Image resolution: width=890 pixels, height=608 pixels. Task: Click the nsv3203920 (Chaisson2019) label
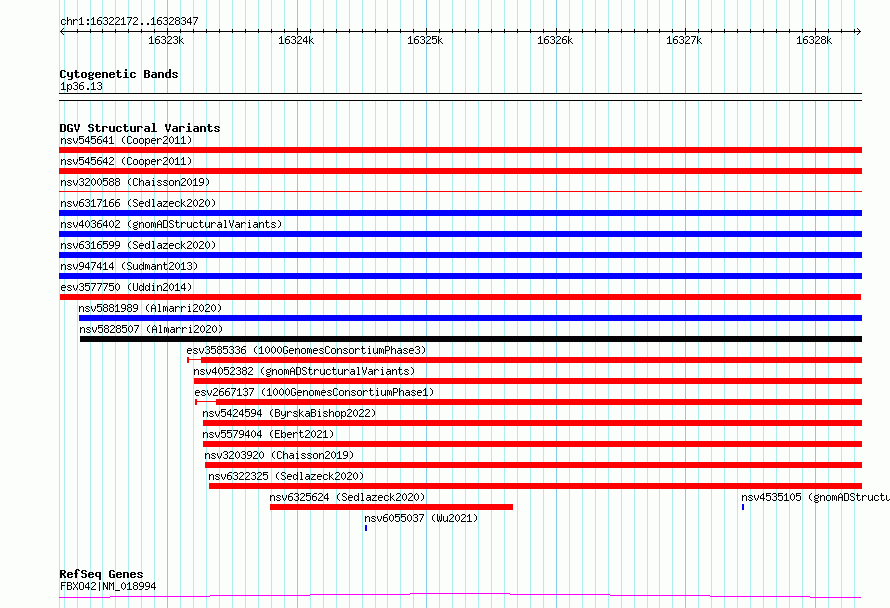pos(279,455)
